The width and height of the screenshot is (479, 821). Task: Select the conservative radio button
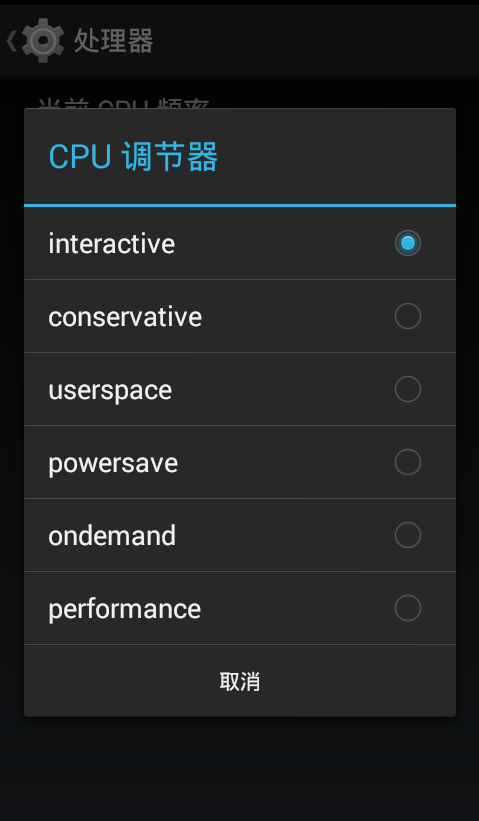tap(407, 316)
